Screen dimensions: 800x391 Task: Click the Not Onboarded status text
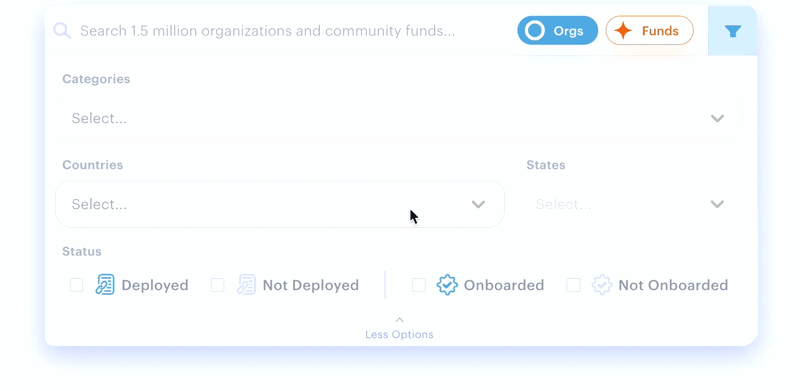click(x=673, y=285)
